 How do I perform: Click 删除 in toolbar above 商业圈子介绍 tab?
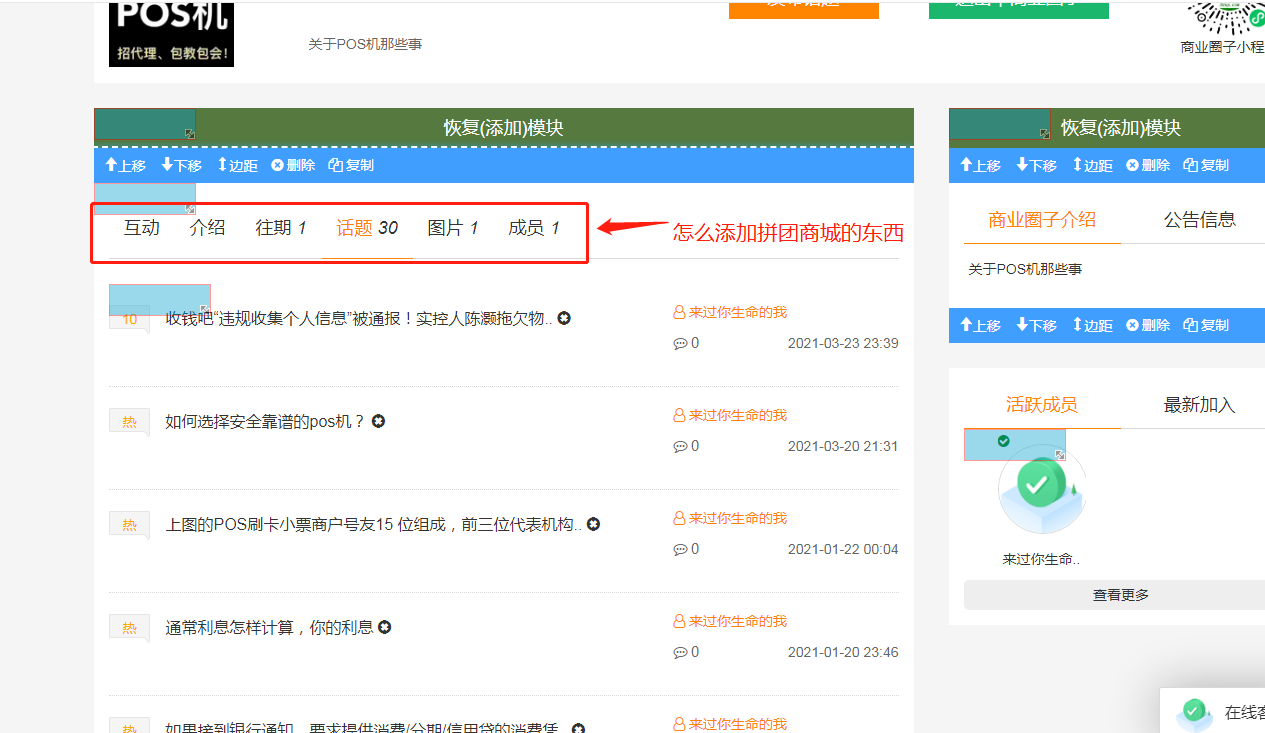click(1148, 165)
